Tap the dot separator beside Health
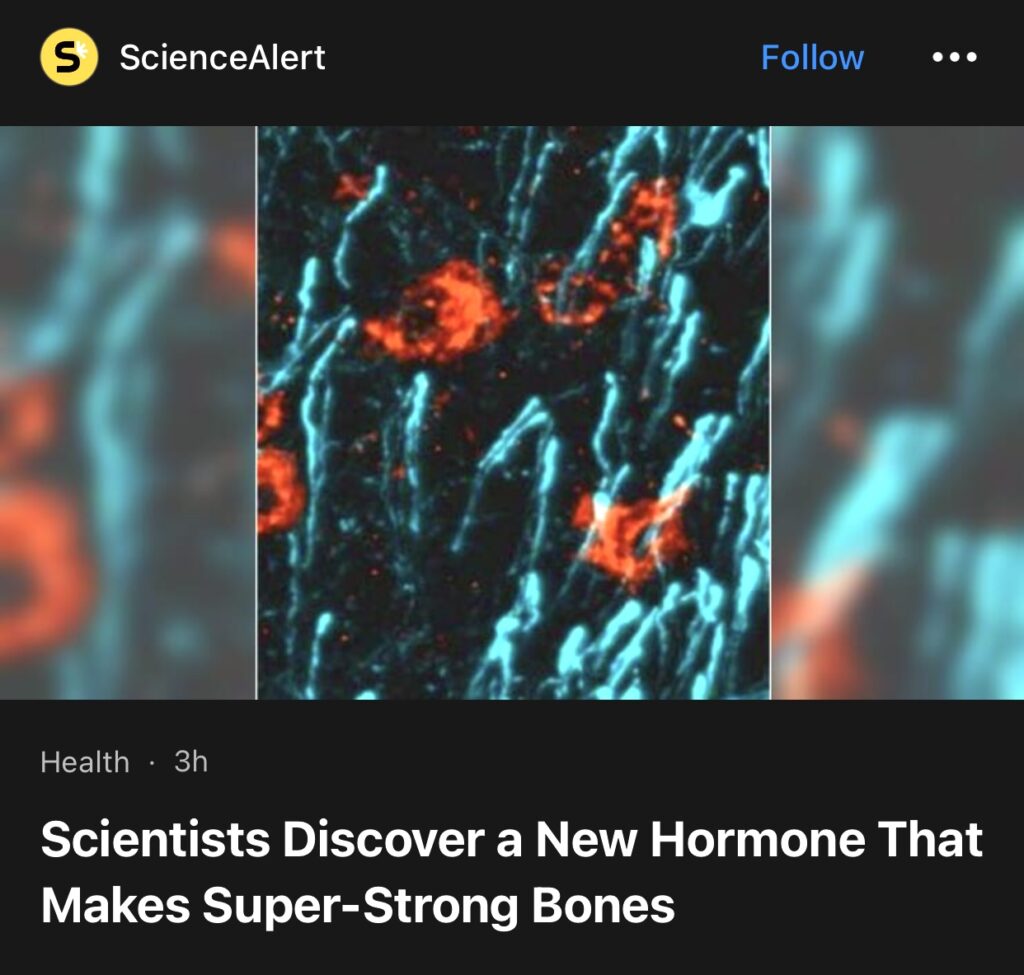 [x=152, y=763]
